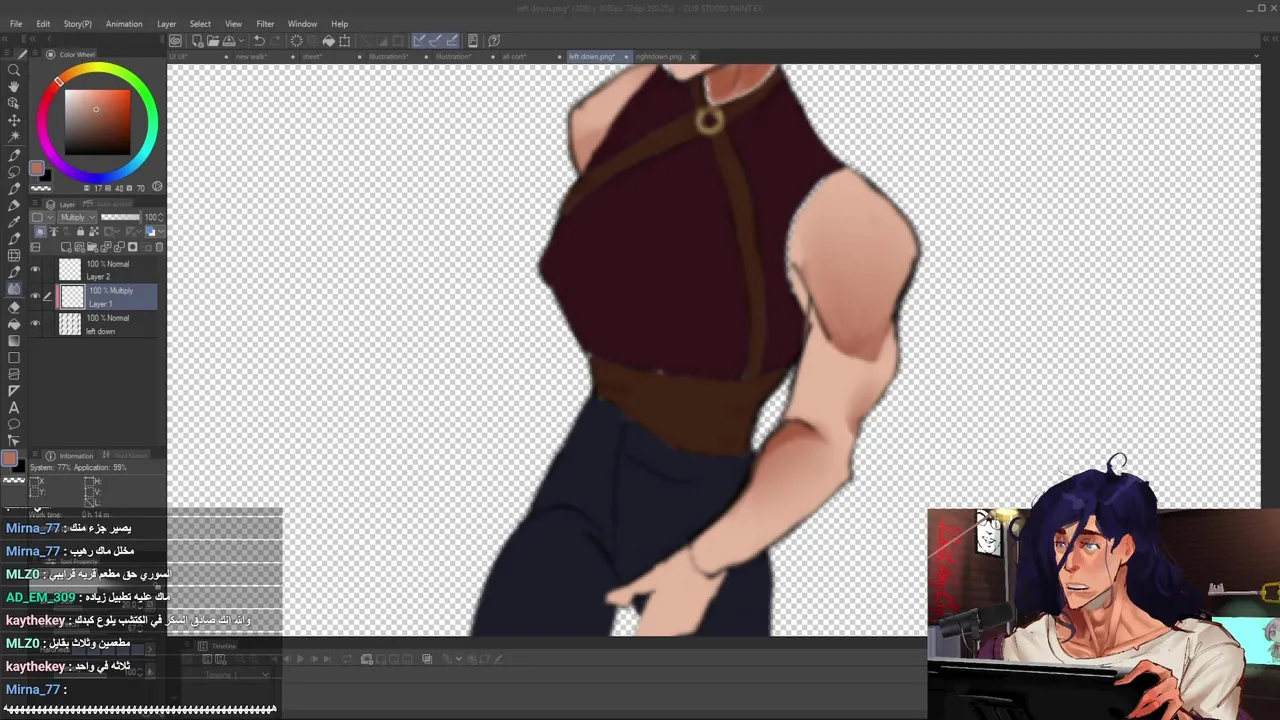Merge with layer below icon

(x=119, y=247)
